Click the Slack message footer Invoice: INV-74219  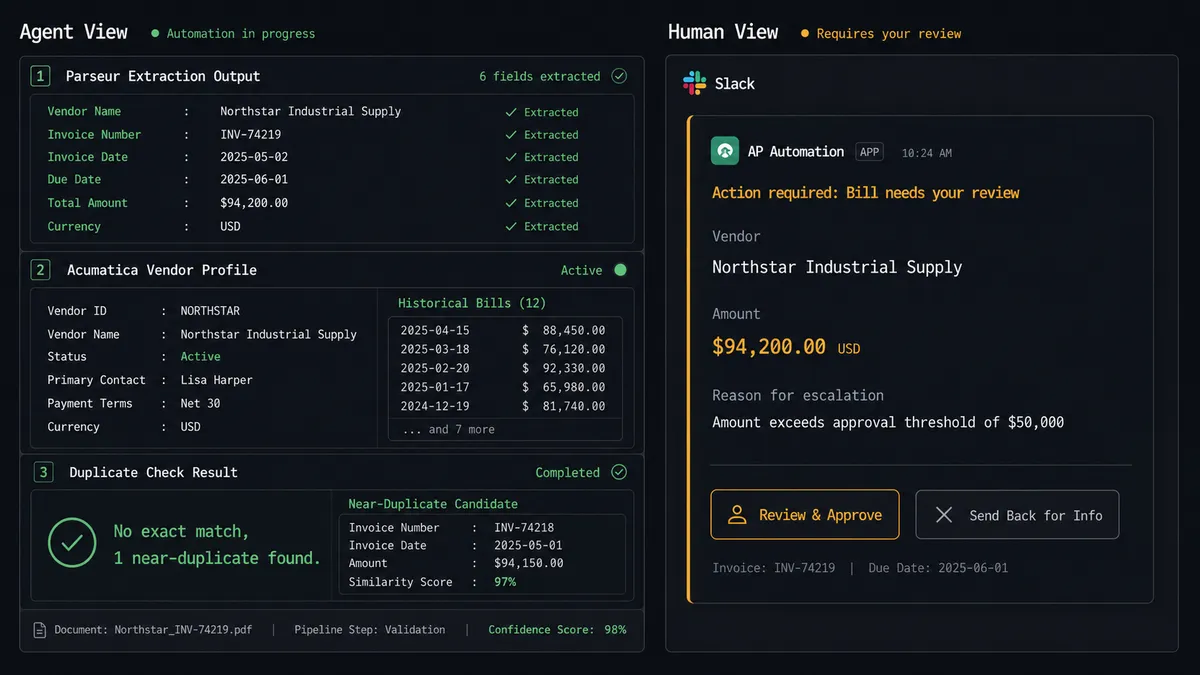(x=774, y=568)
